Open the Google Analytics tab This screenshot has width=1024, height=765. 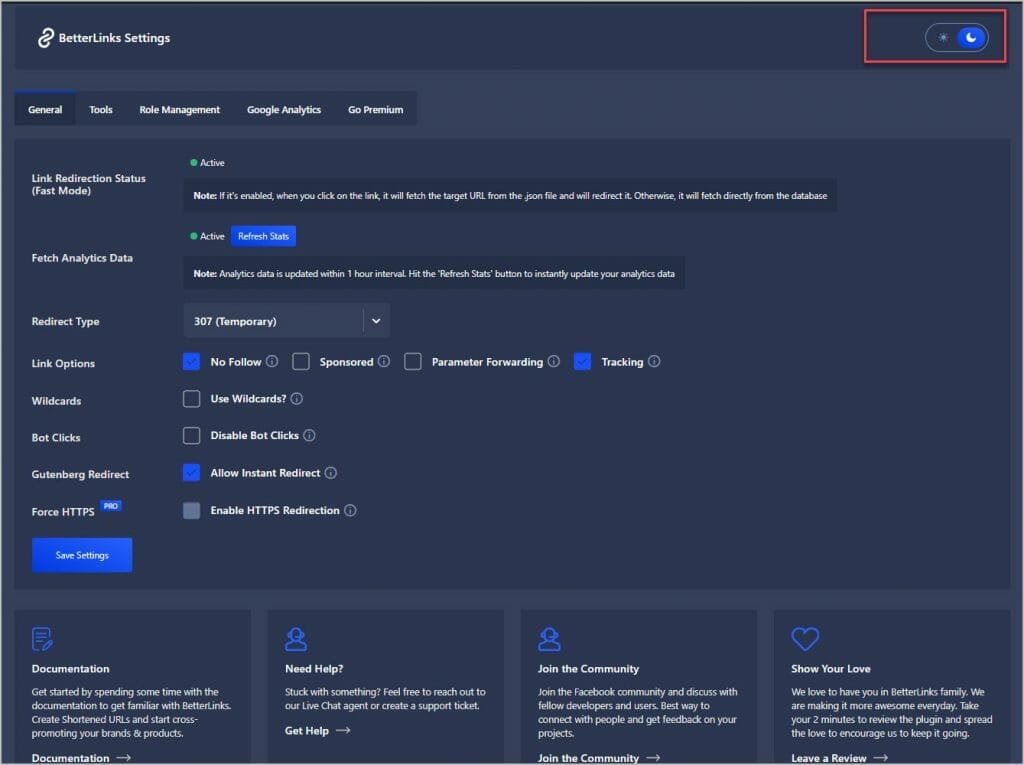tap(284, 109)
